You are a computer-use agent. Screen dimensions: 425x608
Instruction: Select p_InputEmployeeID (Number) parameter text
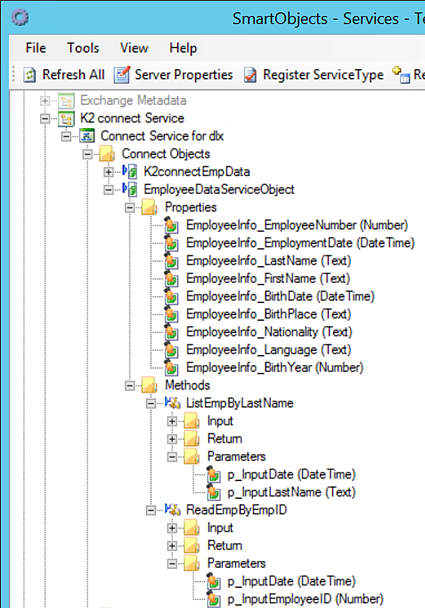[x=305, y=599]
